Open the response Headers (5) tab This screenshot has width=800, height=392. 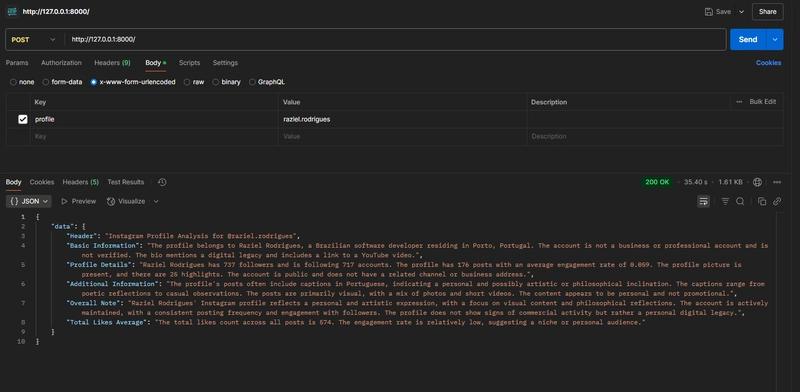coord(81,182)
